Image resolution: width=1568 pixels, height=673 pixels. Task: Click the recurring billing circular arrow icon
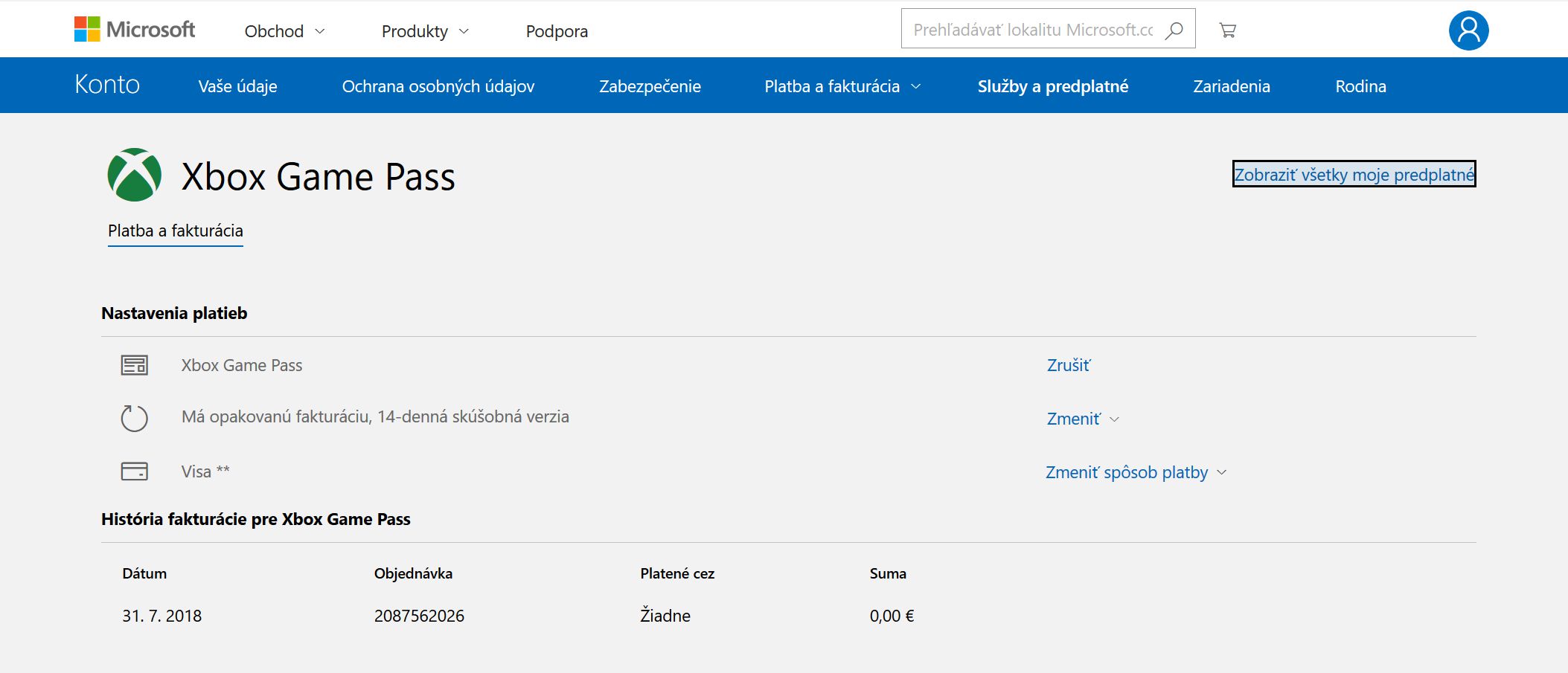click(135, 418)
